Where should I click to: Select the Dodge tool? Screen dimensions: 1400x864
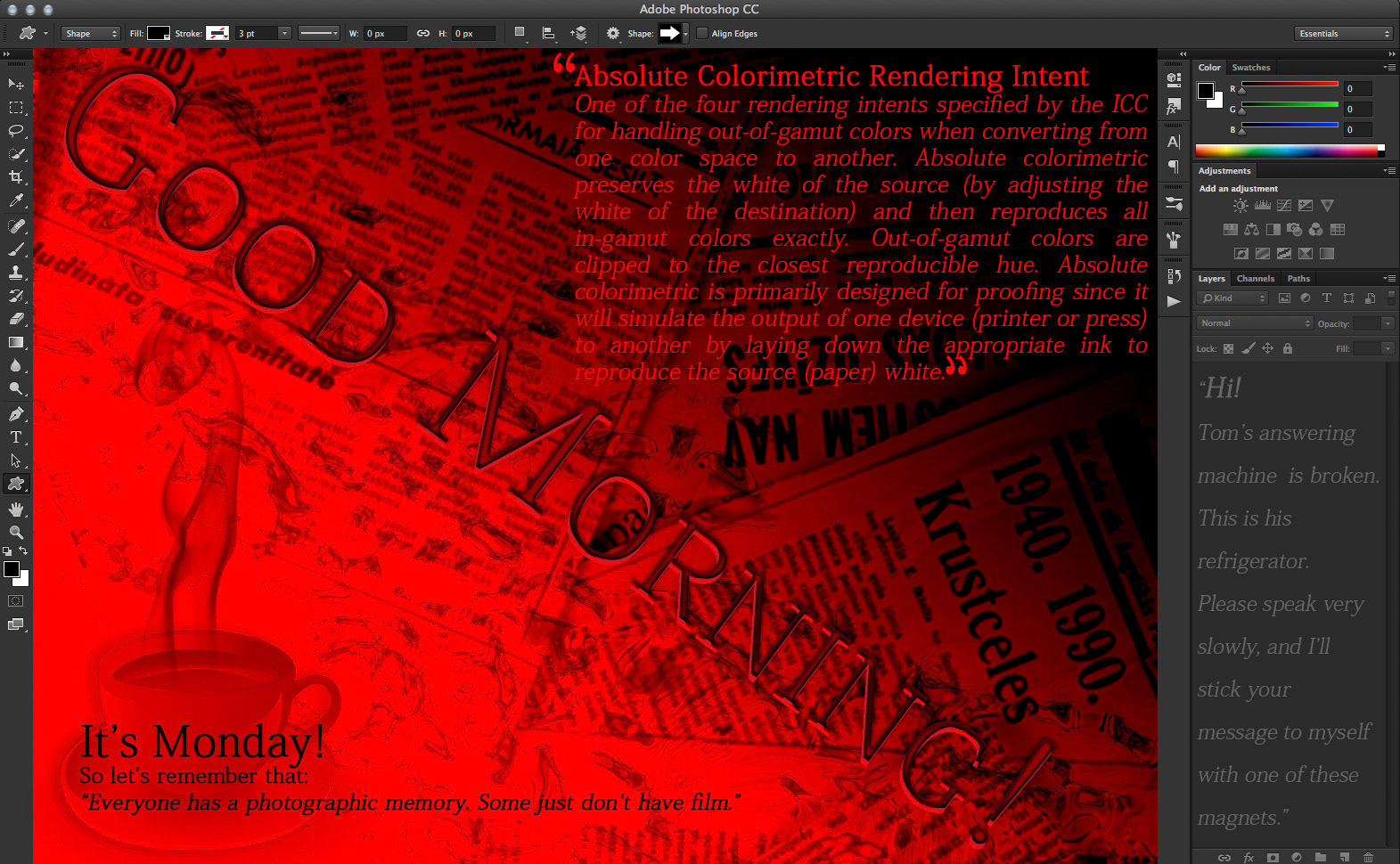(16, 389)
